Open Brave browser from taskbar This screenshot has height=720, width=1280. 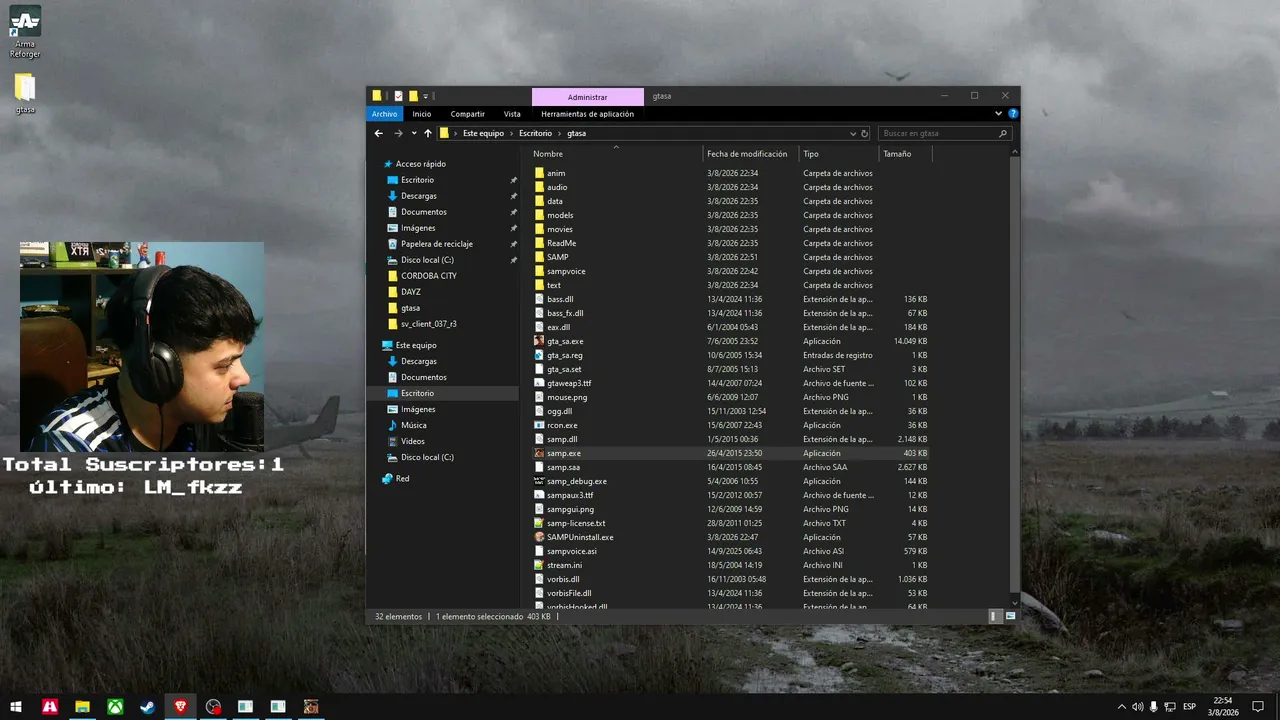(x=180, y=706)
